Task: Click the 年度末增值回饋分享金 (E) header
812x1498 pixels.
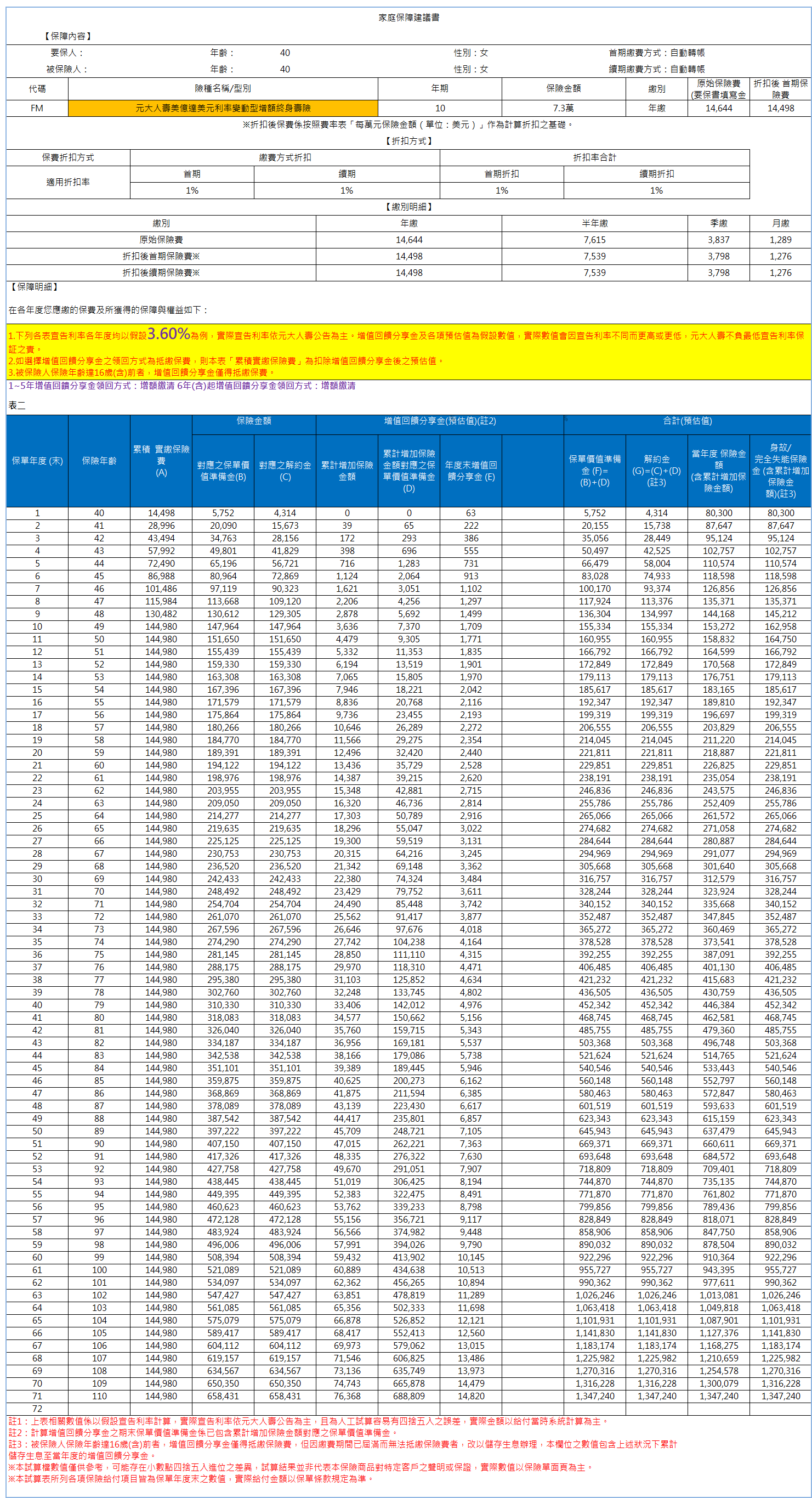Action: (x=471, y=471)
